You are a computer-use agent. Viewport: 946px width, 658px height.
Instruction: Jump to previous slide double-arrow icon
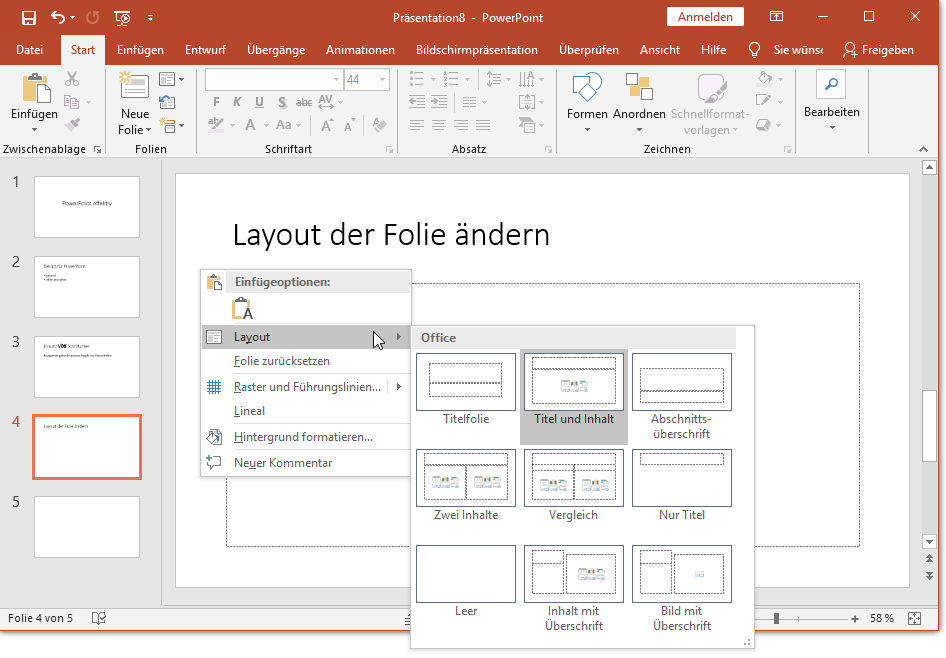point(929,559)
